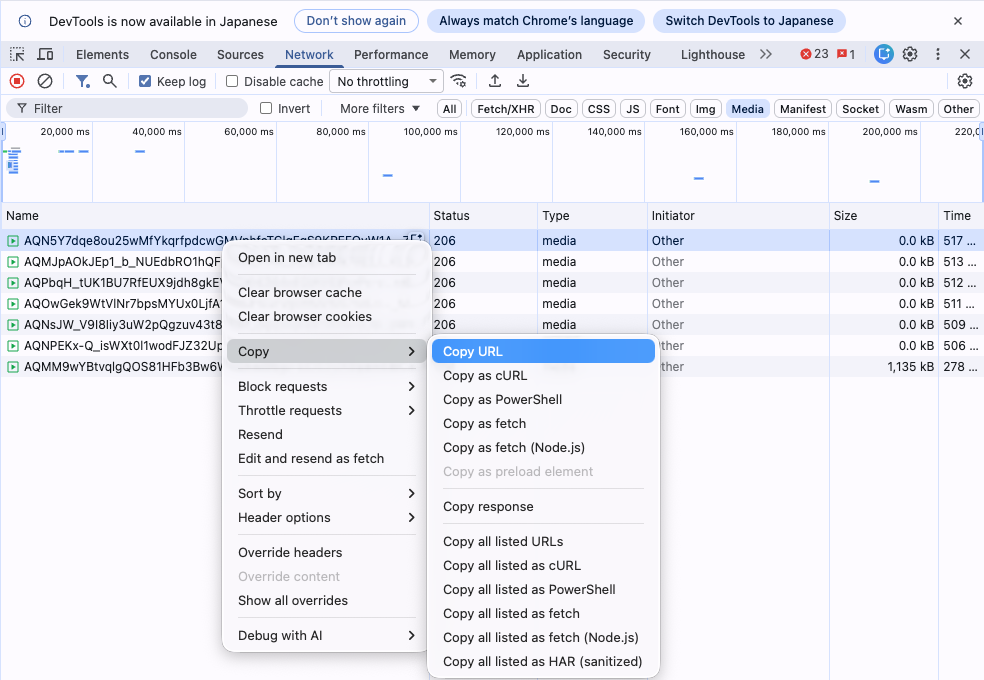984x680 pixels.
Task: Show the 1 issue flag counter
Action: pyautogui.click(x=846, y=55)
